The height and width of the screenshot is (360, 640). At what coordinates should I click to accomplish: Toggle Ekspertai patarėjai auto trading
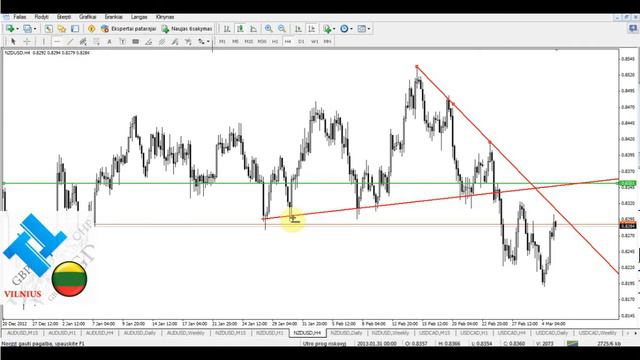tap(129, 29)
